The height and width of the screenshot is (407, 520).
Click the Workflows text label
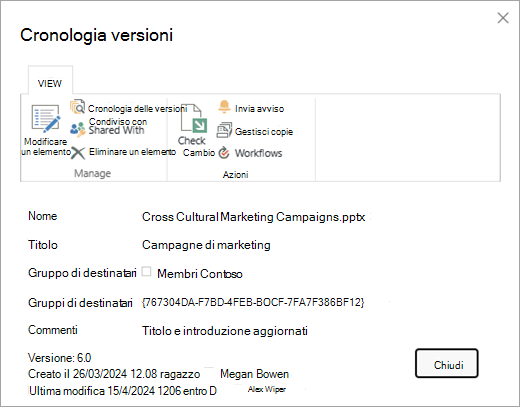258,153
